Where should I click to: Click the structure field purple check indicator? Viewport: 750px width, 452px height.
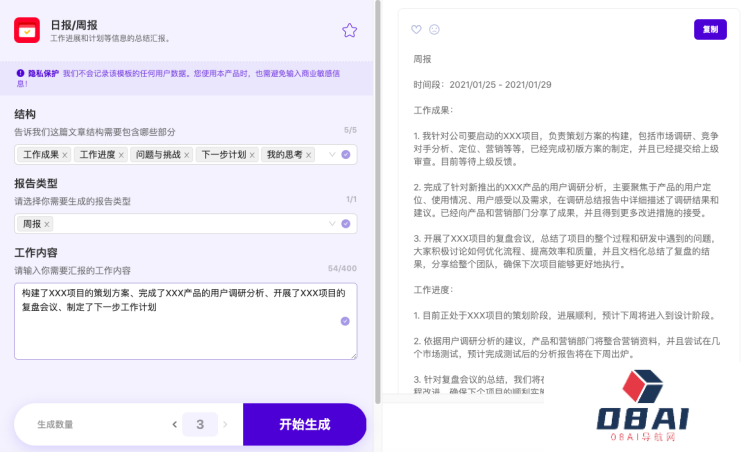pos(346,154)
